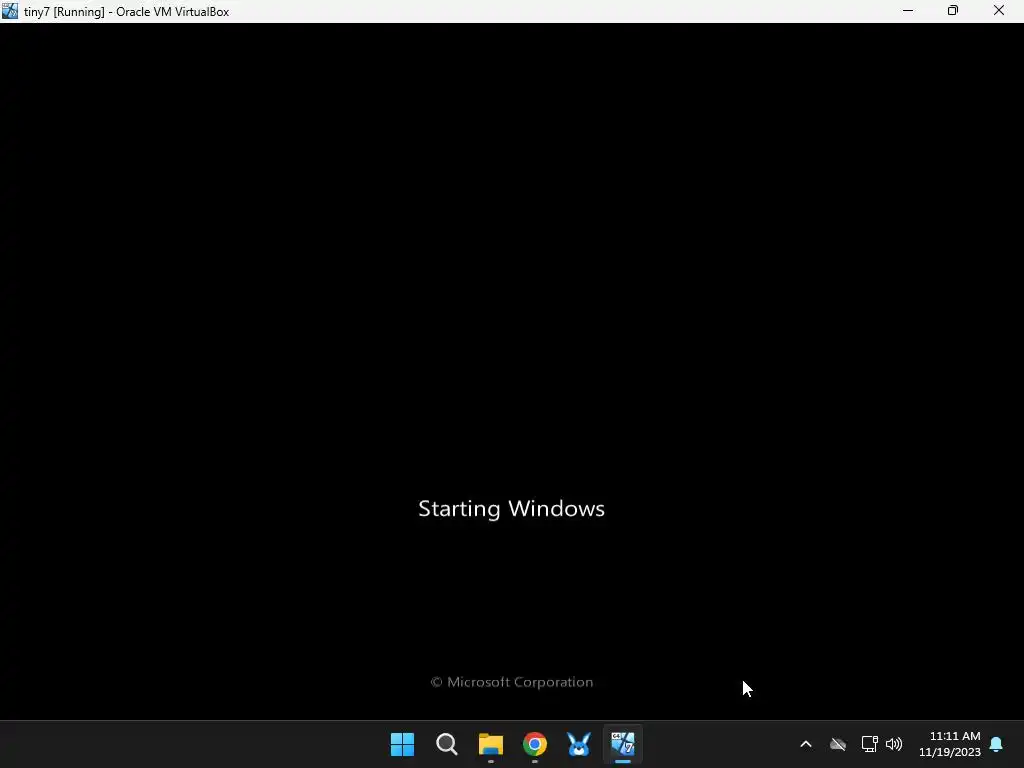This screenshot has height=768, width=1024.
Task: Click the VirtualBox icon in the title bar
Action: [x=10, y=11]
